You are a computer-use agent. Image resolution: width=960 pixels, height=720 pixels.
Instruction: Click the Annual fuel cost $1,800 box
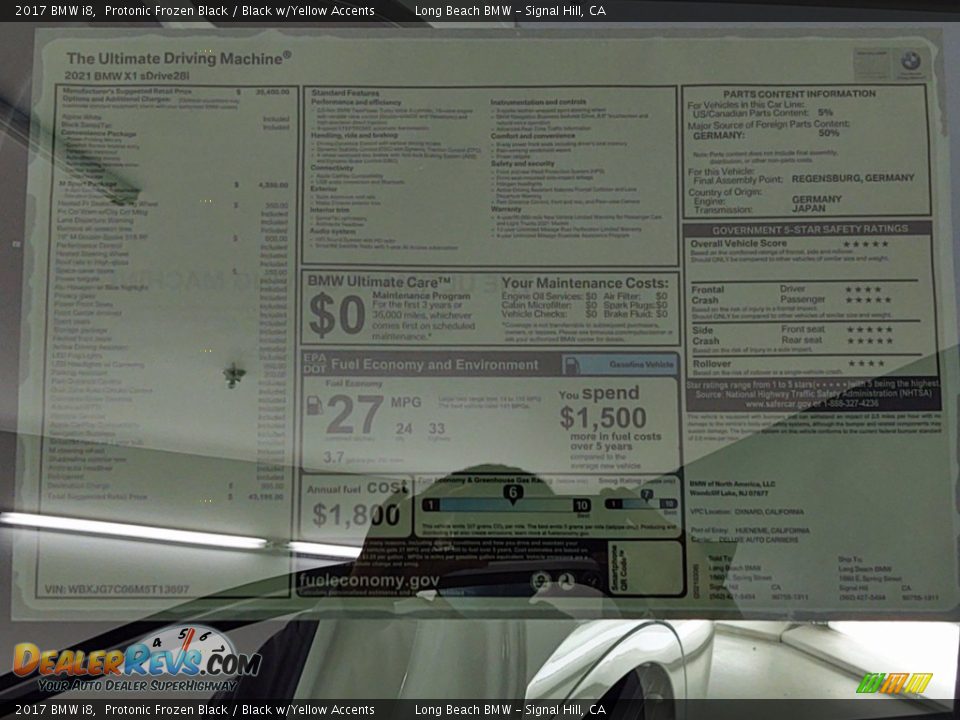point(356,505)
